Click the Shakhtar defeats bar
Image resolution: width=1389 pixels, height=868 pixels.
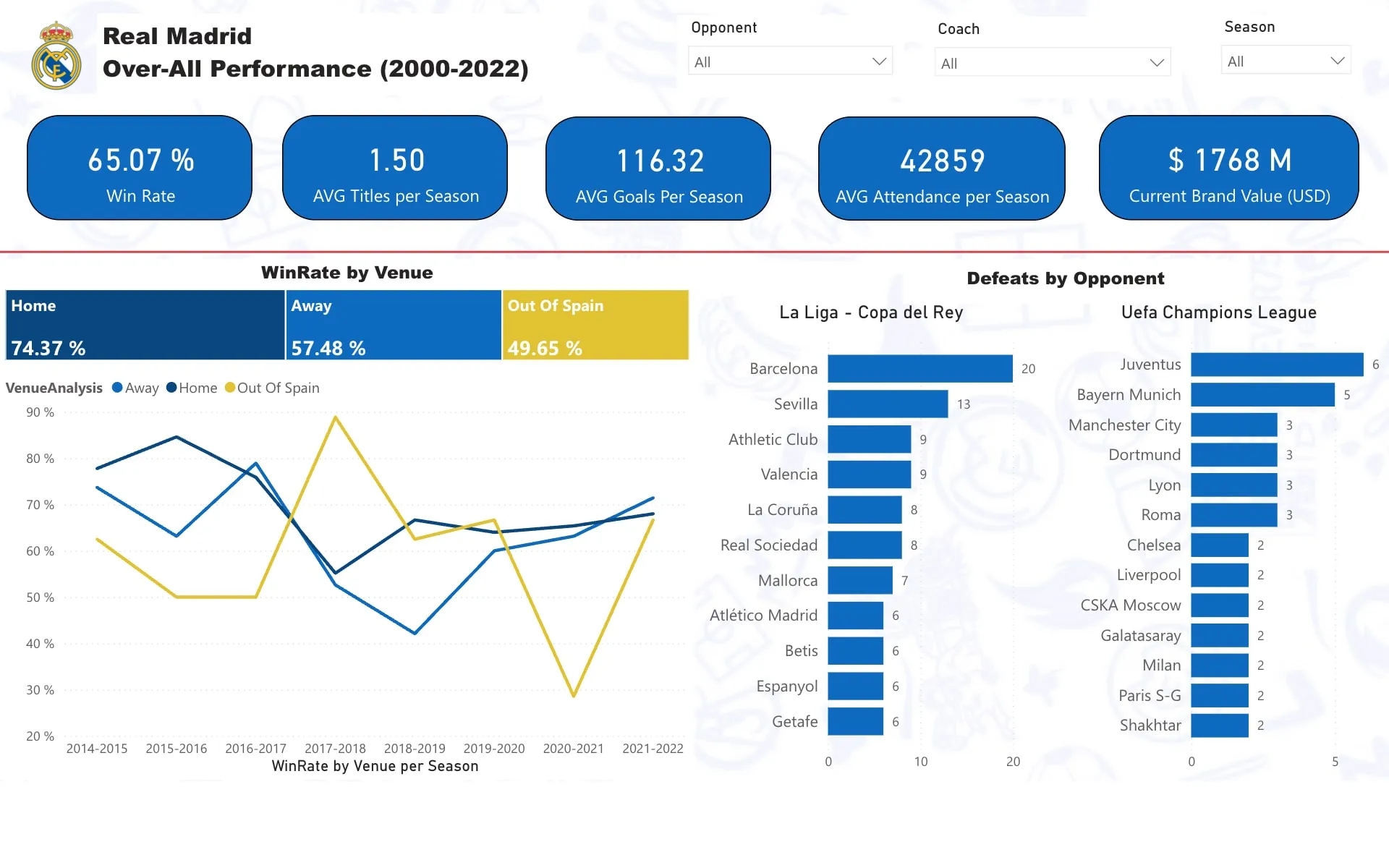(x=1220, y=726)
